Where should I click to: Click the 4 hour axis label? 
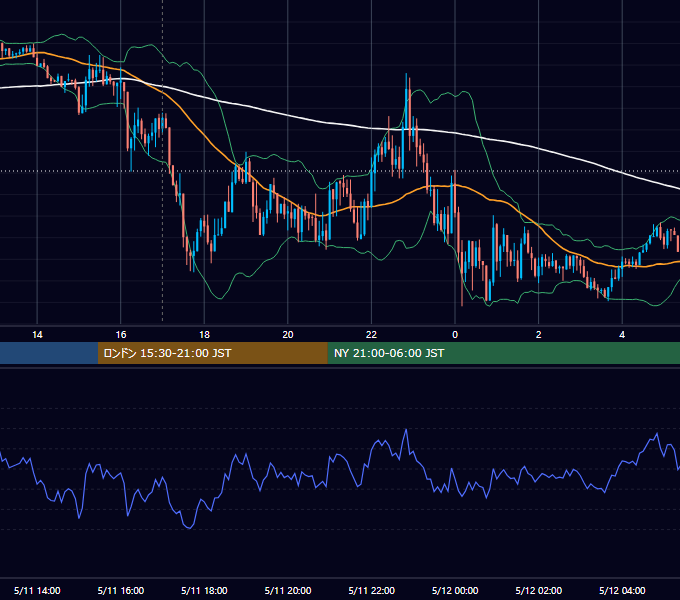click(x=622, y=335)
